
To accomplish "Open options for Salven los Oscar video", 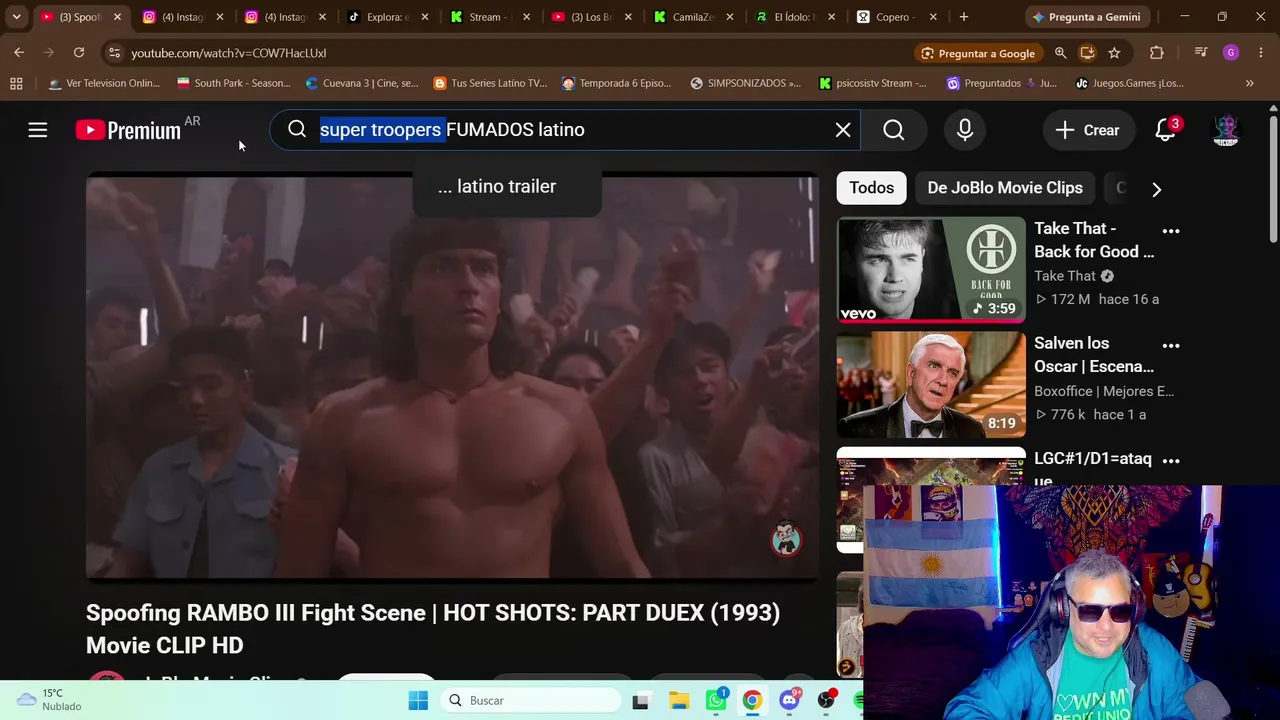I will click(x=1171, y=346).
